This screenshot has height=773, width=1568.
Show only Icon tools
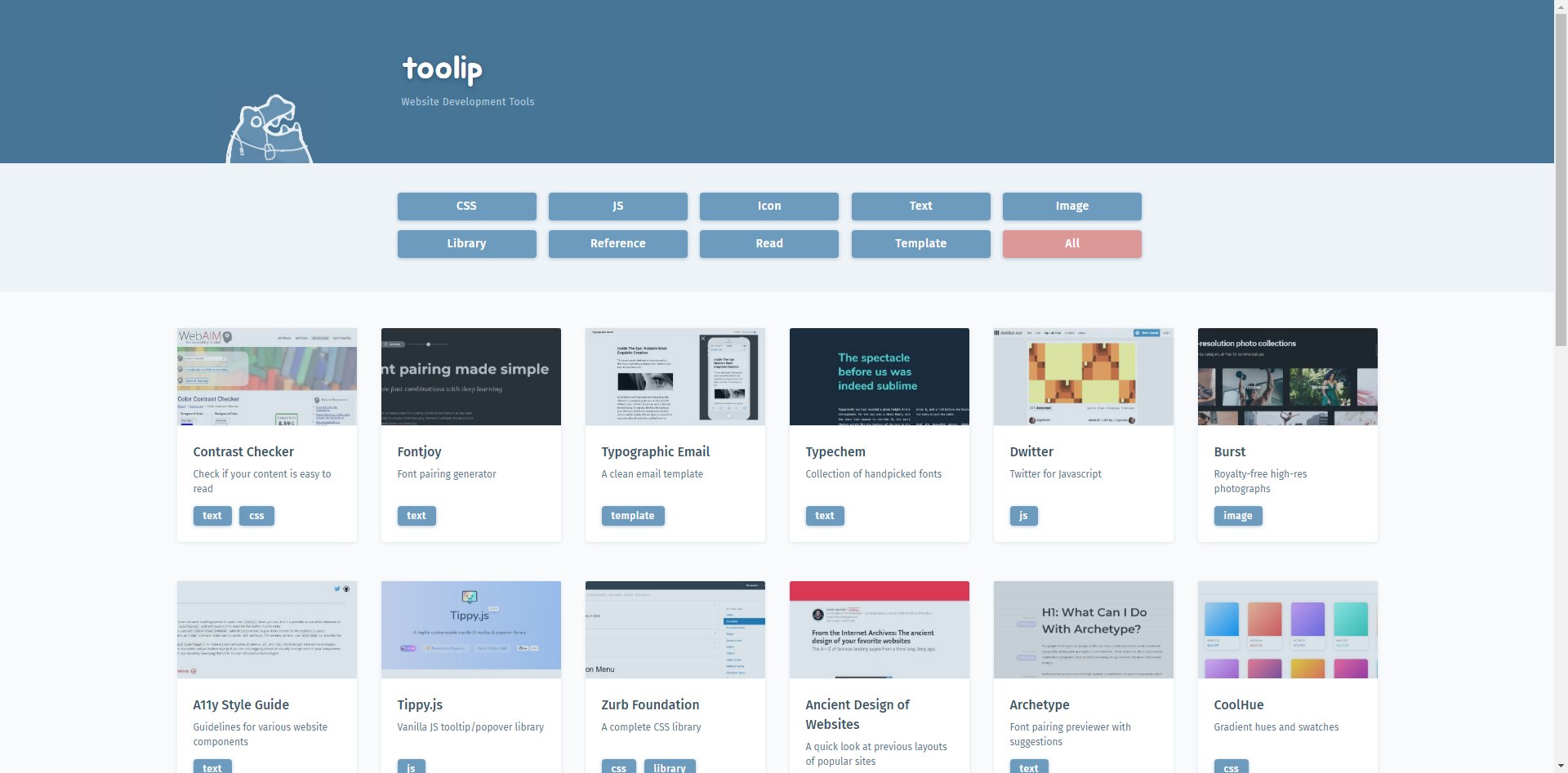(x=768, y=207)
